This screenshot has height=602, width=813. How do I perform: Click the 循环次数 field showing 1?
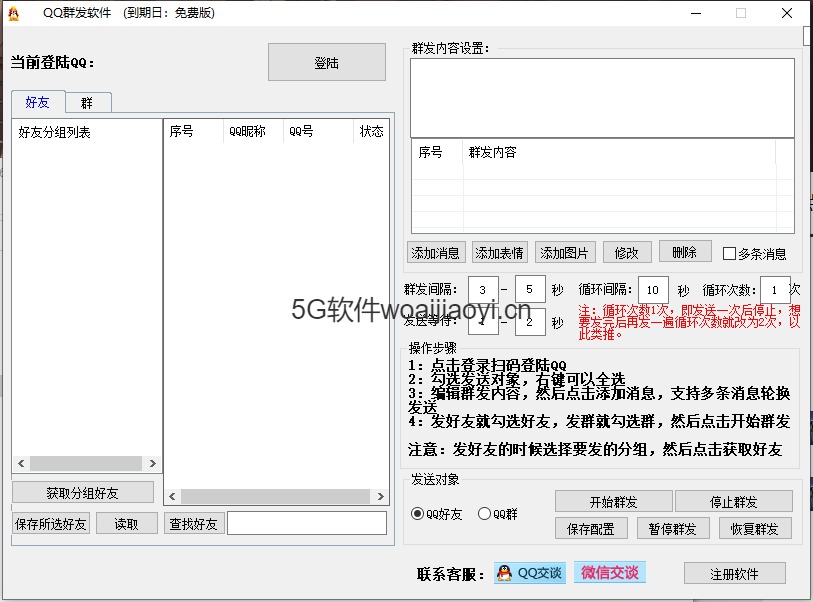tap(775, 289)
